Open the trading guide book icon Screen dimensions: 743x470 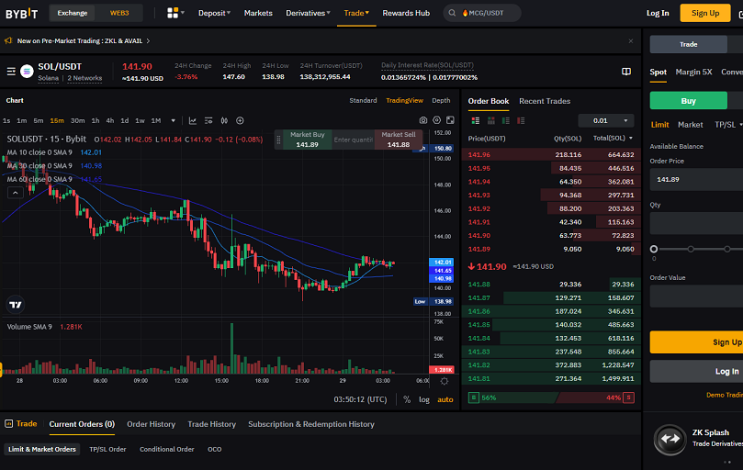626,72
